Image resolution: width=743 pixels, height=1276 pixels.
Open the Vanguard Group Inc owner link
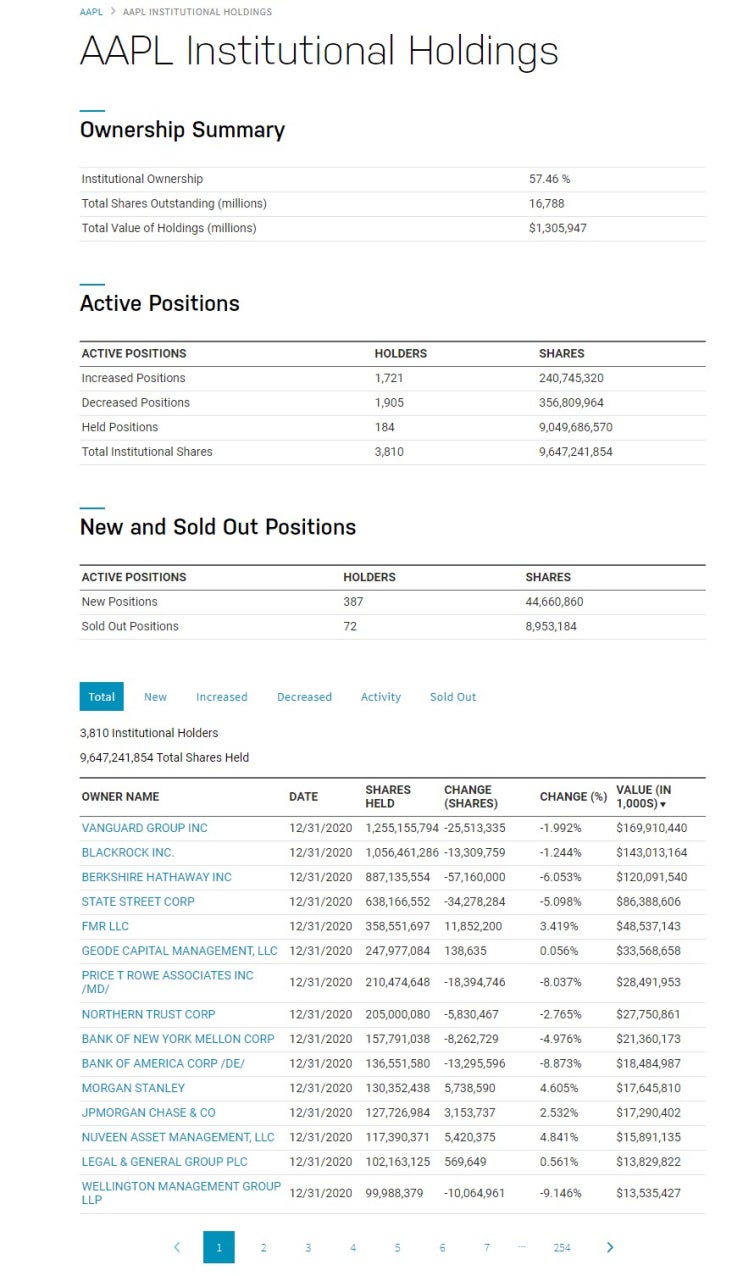coord(145,828)
